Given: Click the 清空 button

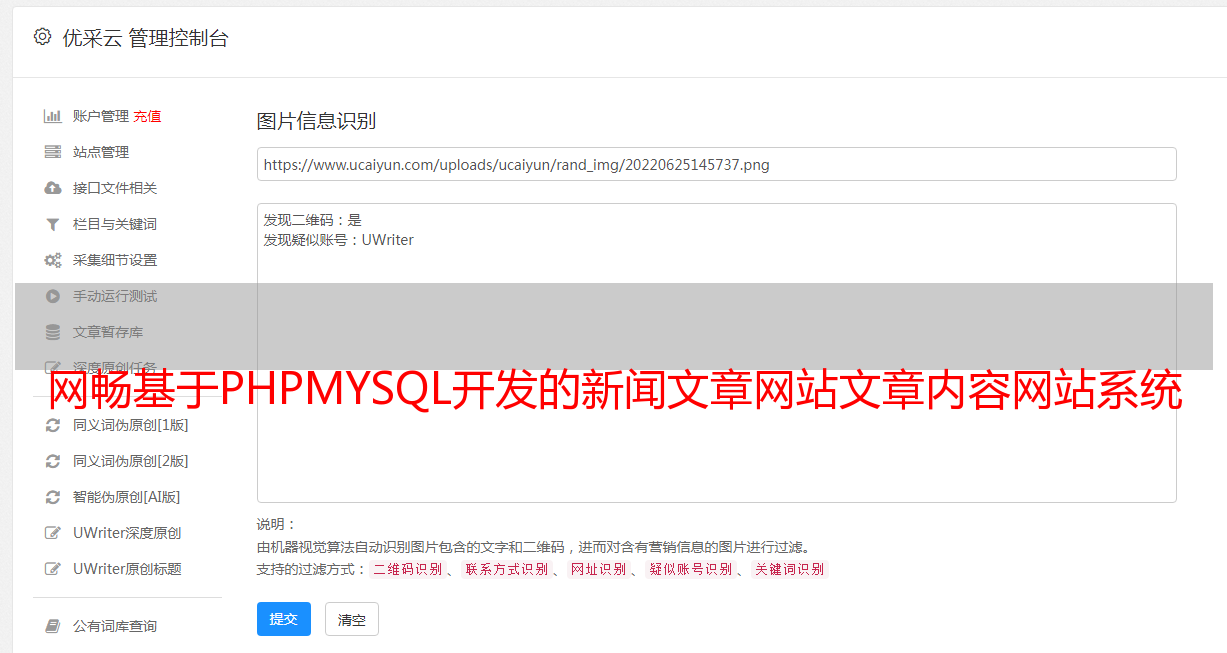Looking at the screenshot, I should [352, 620].
